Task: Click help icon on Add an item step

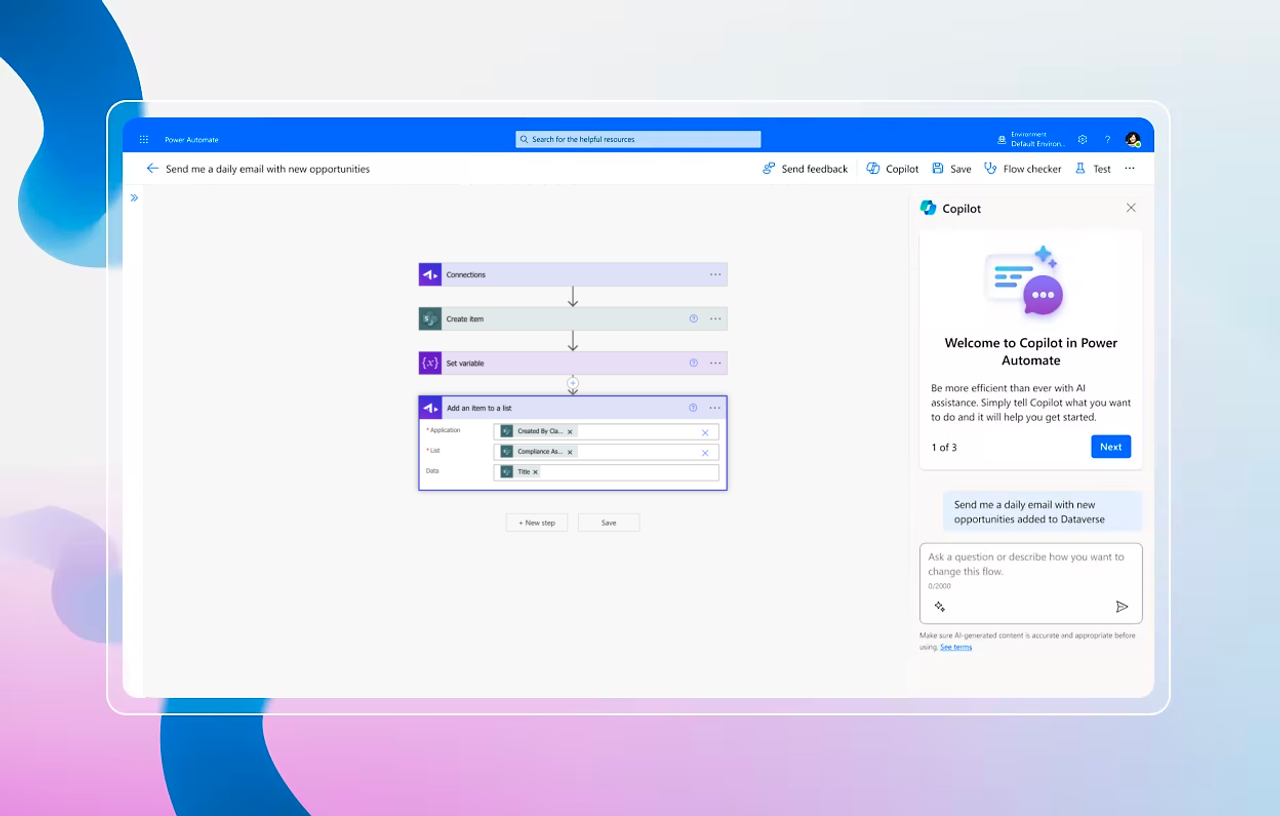Action: pyautogui.click(x=693, y=408)
